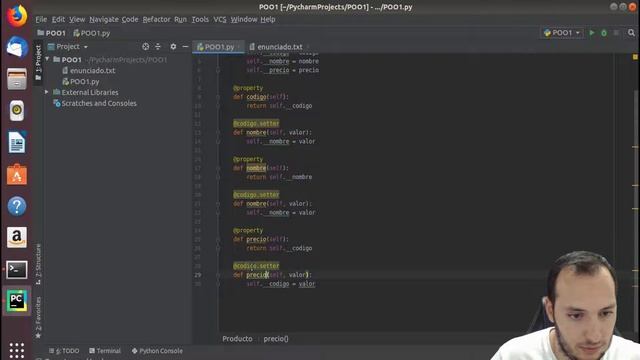Image resolution: width=640 pixels, height=360 pixels.
Task: Open the Structure side tool tab
Action: click(x=38, y=264)
